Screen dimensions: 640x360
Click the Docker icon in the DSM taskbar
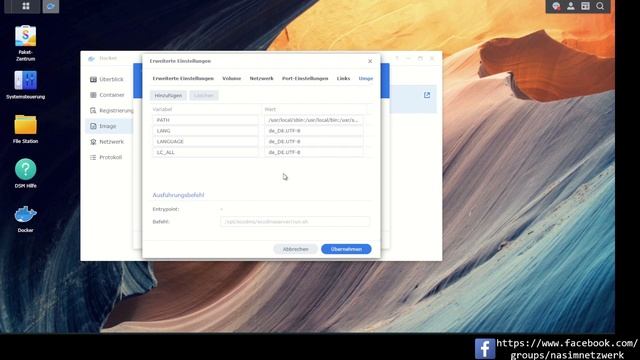click(51, 6)
